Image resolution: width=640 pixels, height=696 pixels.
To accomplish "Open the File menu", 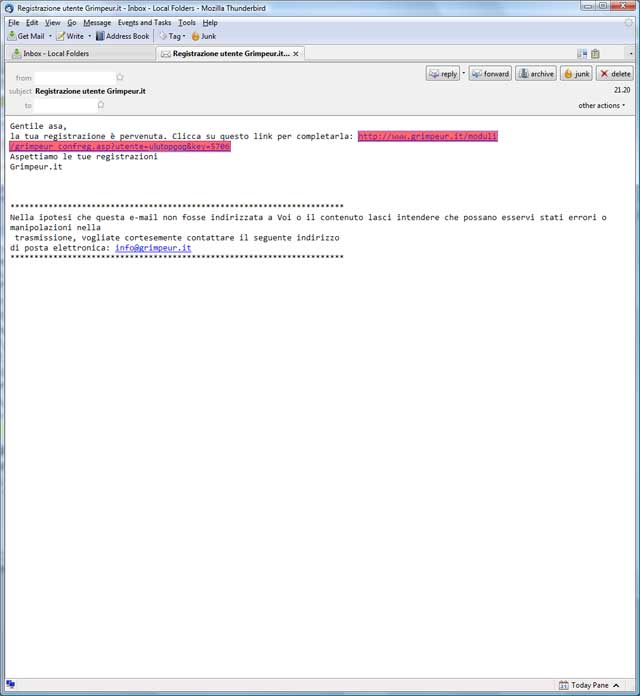I will pos(14,23).
